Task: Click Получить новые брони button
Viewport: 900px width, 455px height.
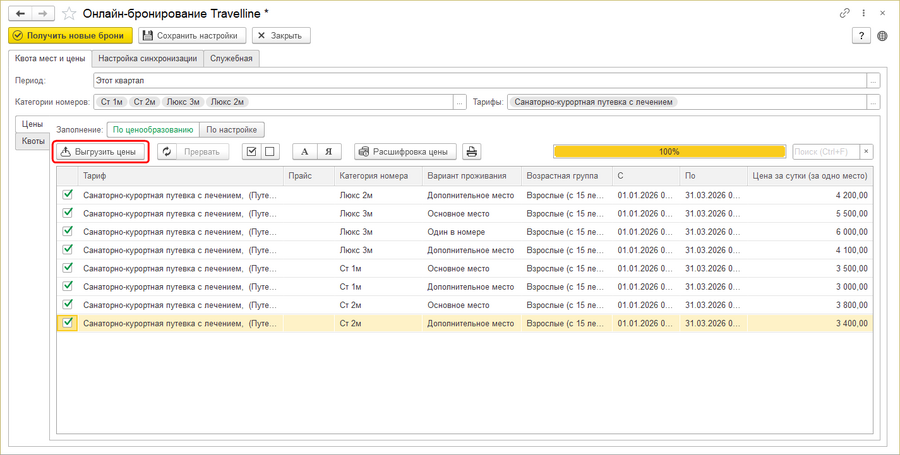Action: tap(70, 36)
